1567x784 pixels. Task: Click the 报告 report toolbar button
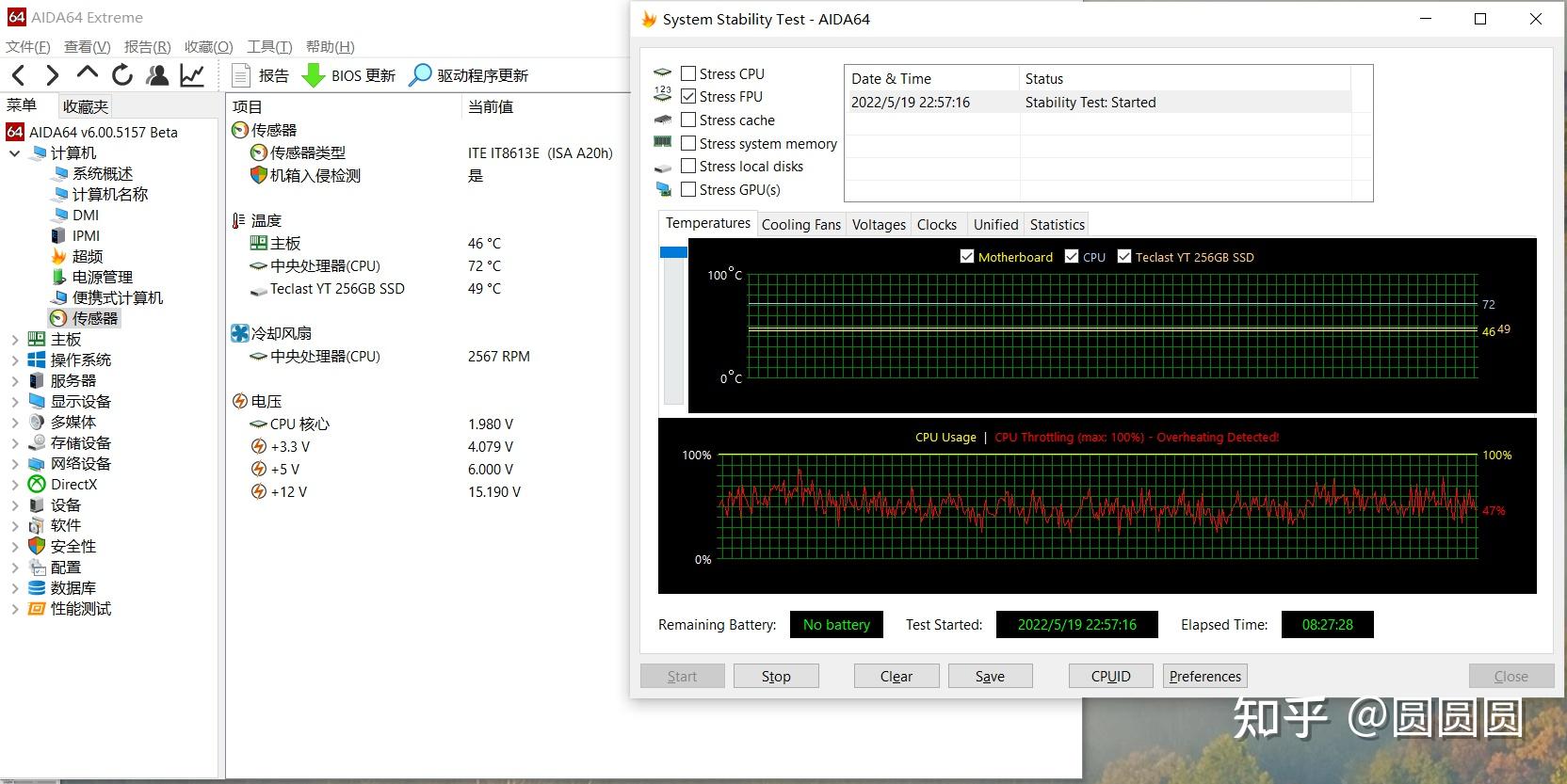pyautogui.click(x=261, y=75)
